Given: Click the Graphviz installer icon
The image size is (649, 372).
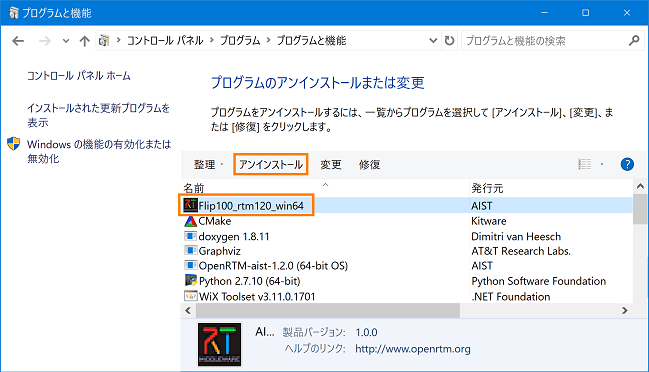Looking at the screenshot, I should pos(190,250).
